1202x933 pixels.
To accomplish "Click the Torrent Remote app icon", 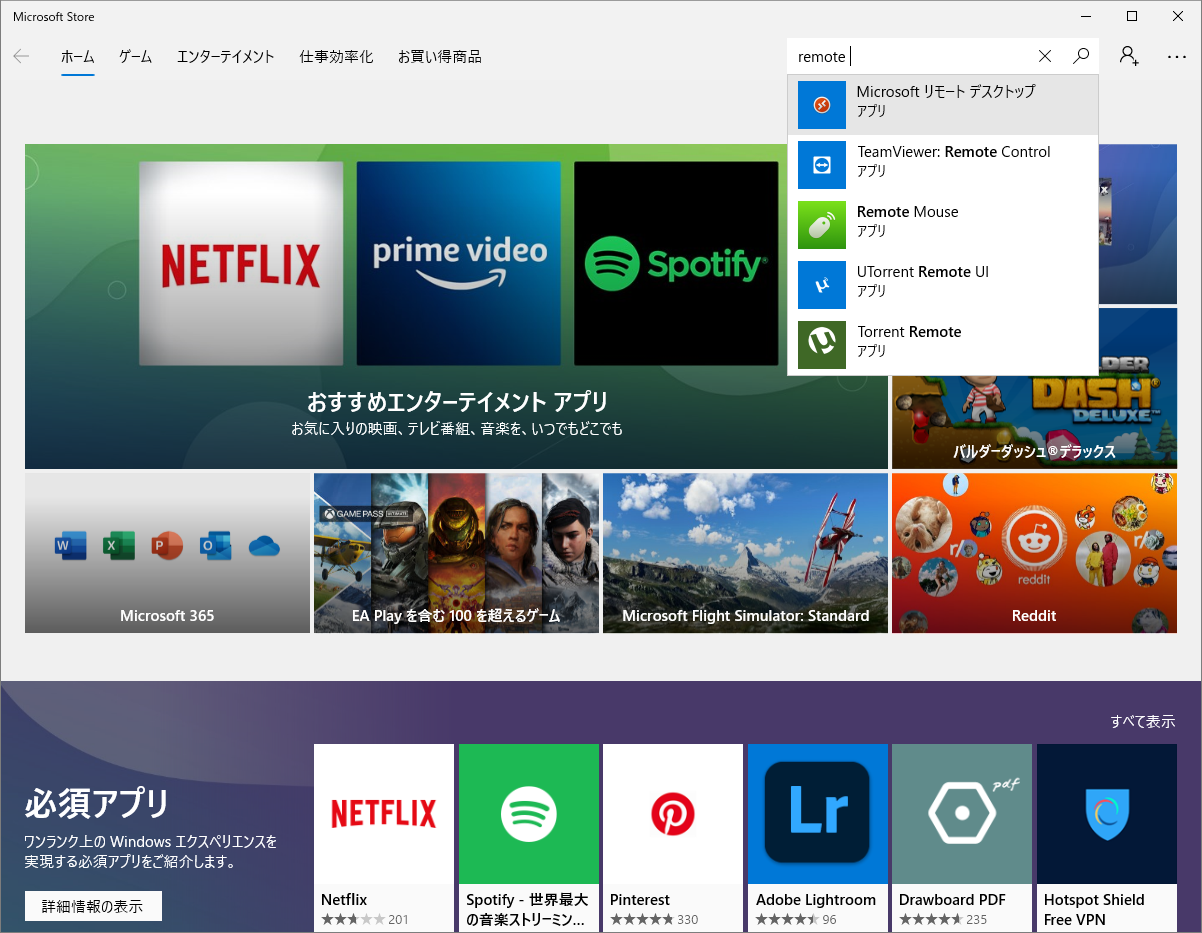I will coord(822,345).
